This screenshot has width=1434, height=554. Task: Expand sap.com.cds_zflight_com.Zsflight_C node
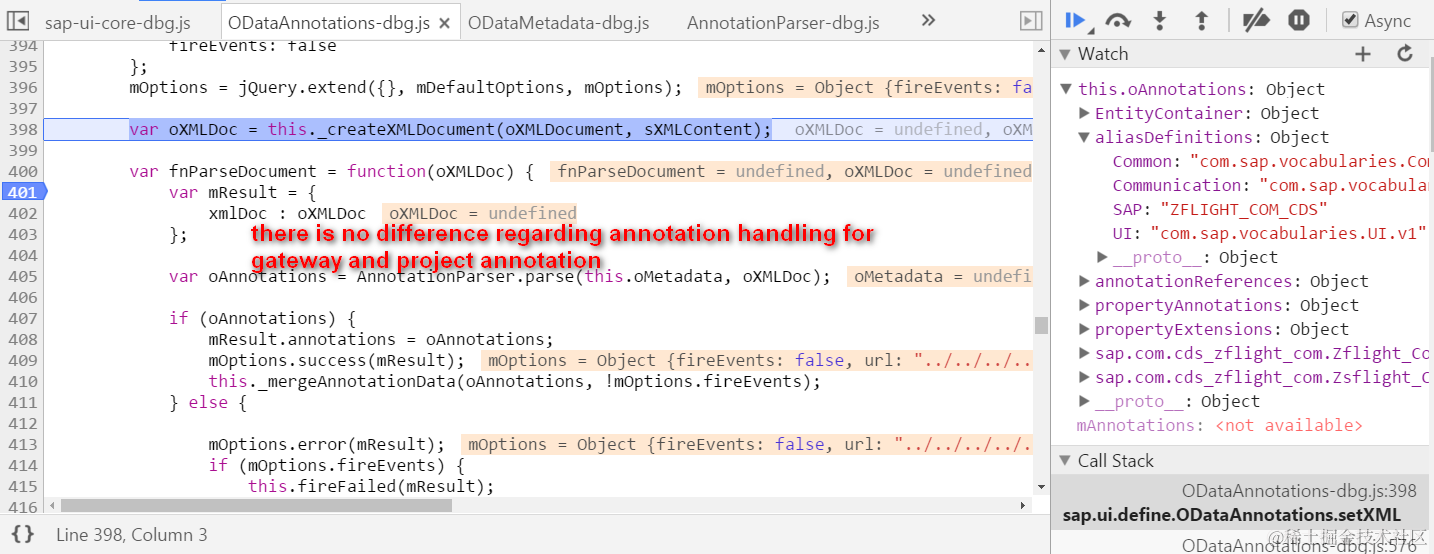(x=1084, y=377)
